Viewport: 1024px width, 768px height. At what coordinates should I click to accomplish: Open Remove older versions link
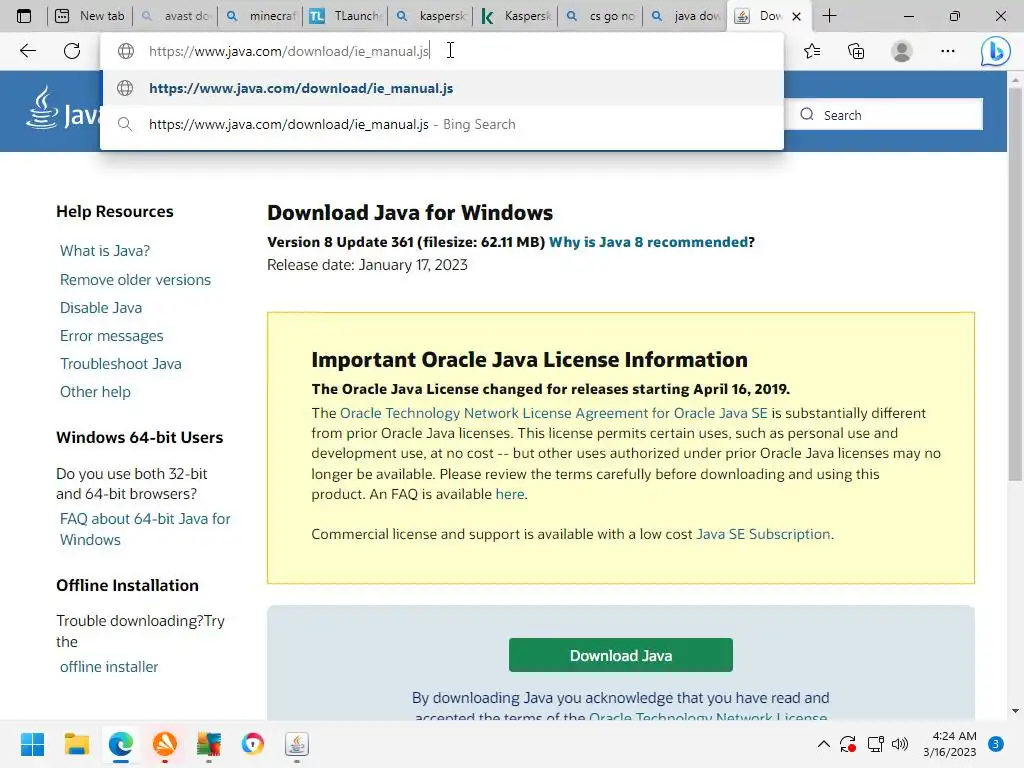click(135, 280)
